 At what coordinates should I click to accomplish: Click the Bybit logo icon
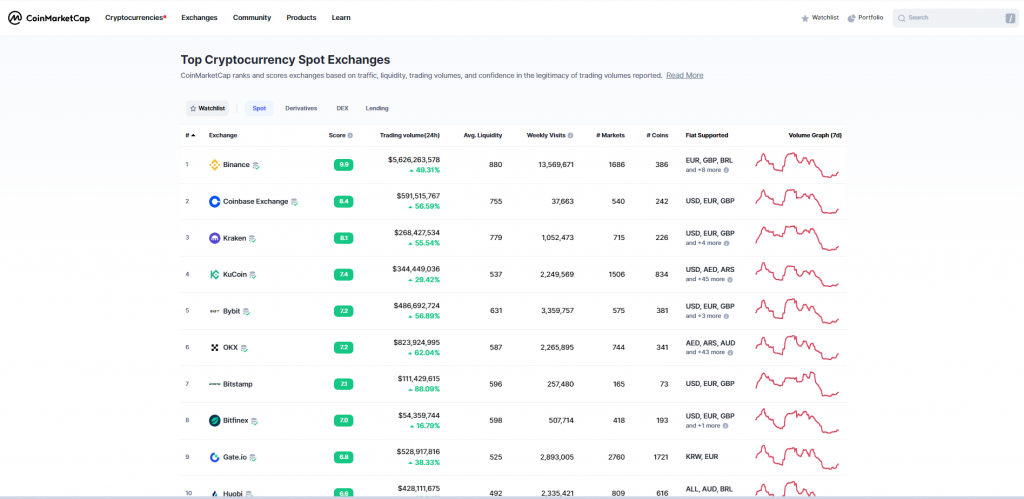tap(214, 312)
